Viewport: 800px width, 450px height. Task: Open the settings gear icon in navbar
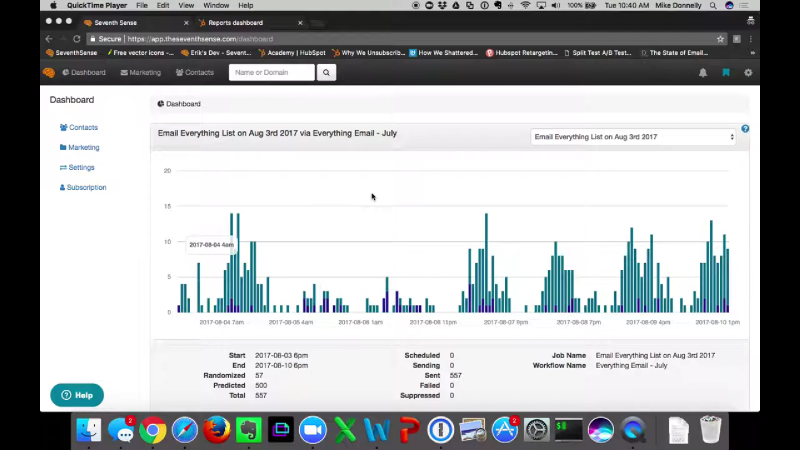(x=748, y=73)
